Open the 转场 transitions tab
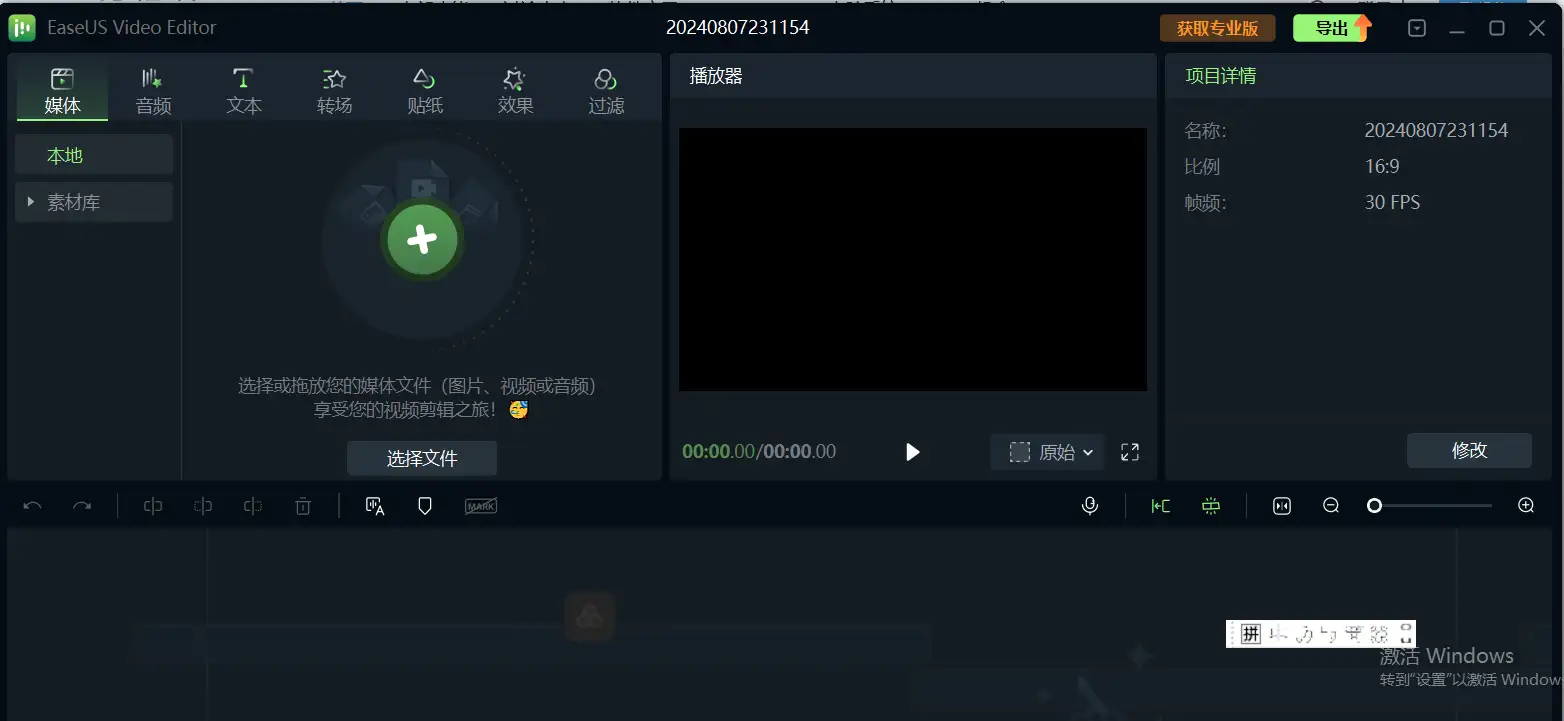This screenshot has height=721, width=1564. pyautogui.click(x=334, y=91)
